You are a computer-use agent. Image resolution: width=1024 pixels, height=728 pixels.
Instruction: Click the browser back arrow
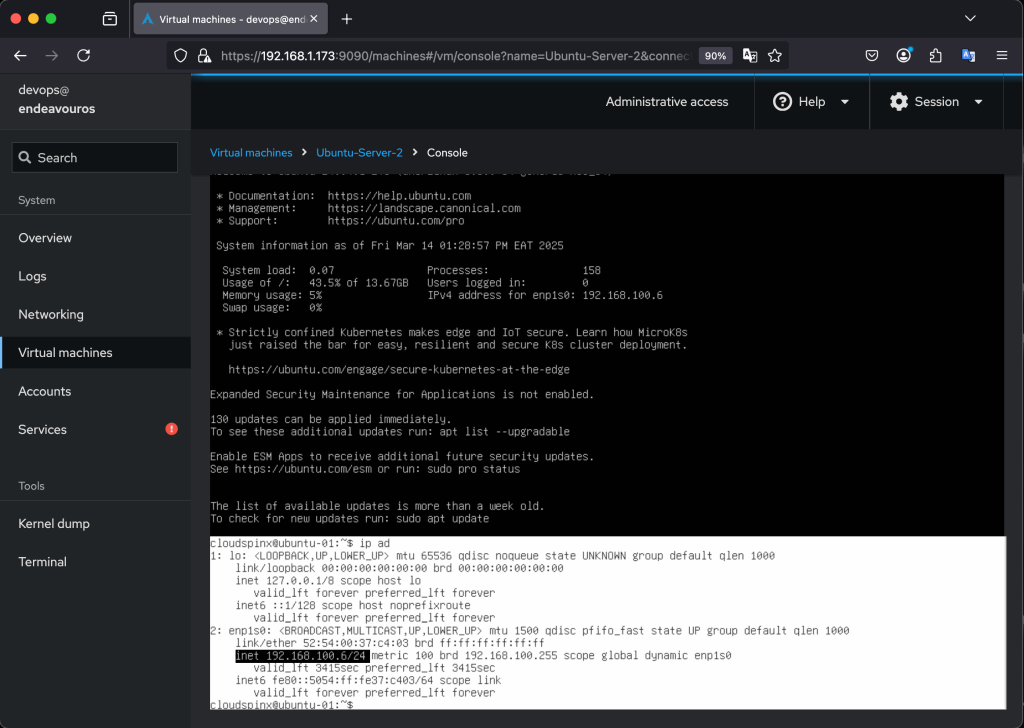click(20, 56)
